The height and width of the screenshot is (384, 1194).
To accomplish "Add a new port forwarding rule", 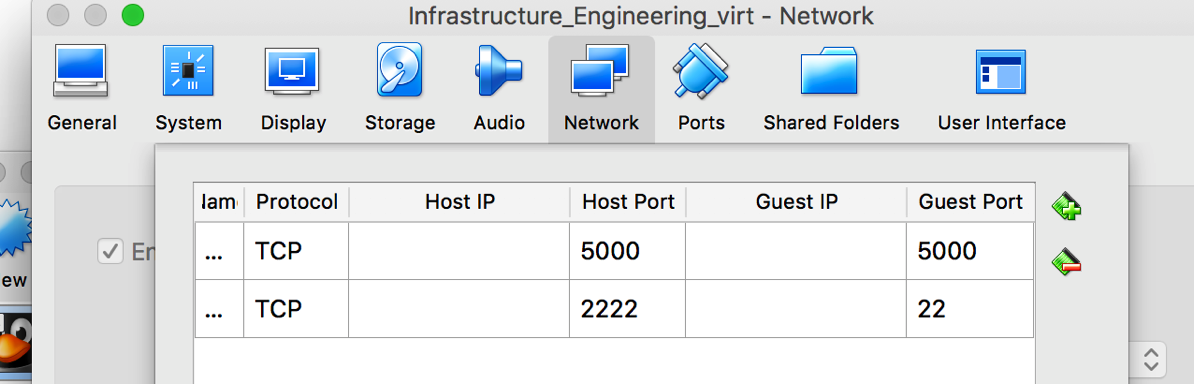I will [1067, 206].
